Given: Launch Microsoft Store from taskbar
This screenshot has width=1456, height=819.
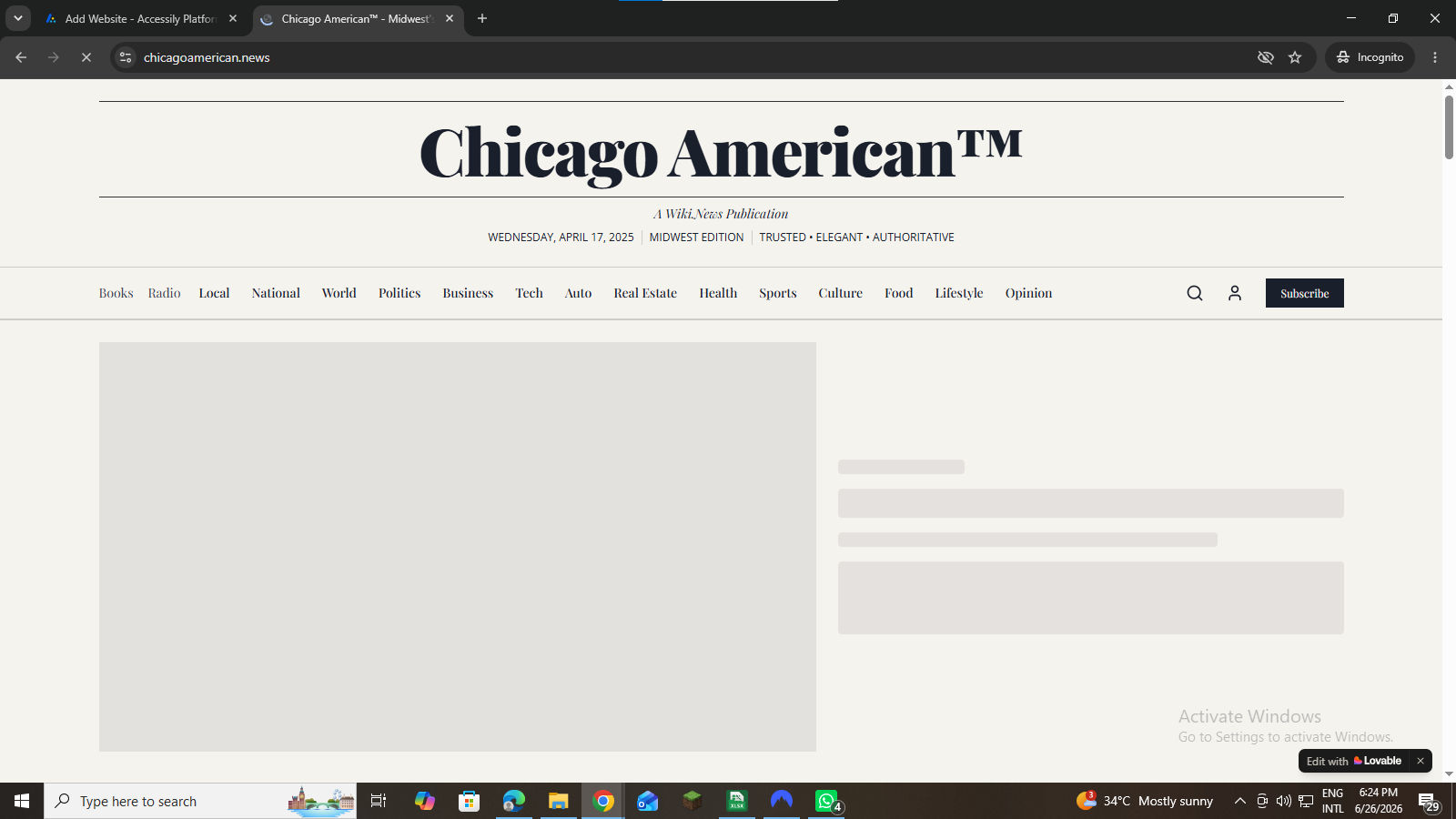Looking at the screenshot, I should coord(469,801).
